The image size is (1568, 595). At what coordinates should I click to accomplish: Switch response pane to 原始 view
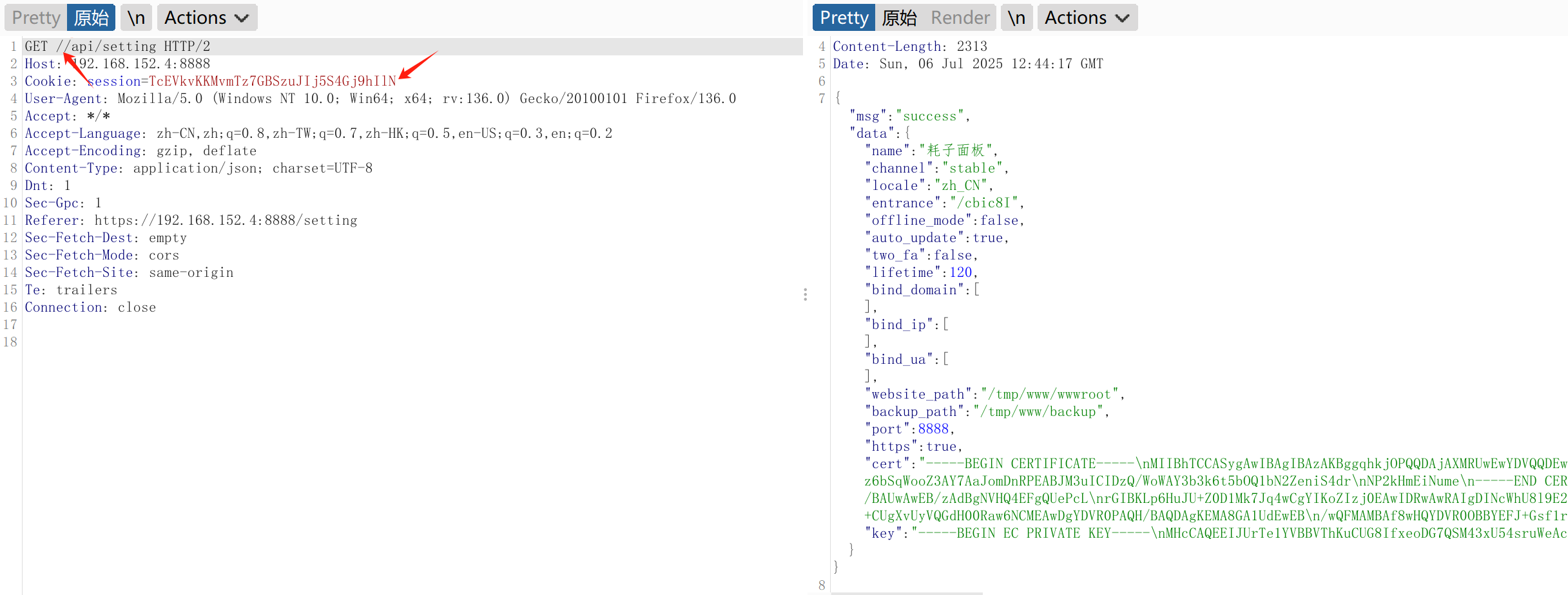pyautogui.click(x=899, y=17)
